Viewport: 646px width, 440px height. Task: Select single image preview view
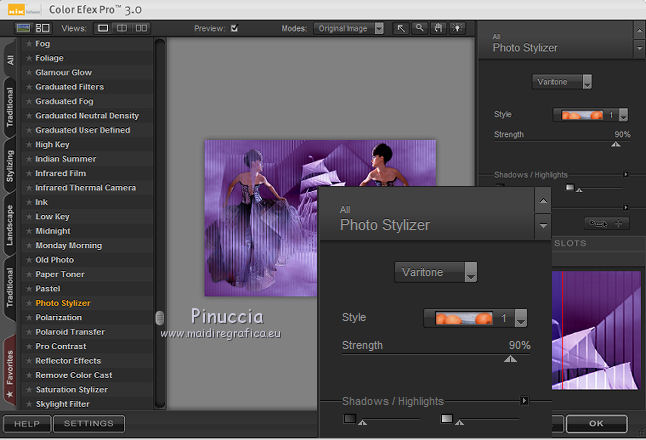pyautogui.click(x=103, y=28)
